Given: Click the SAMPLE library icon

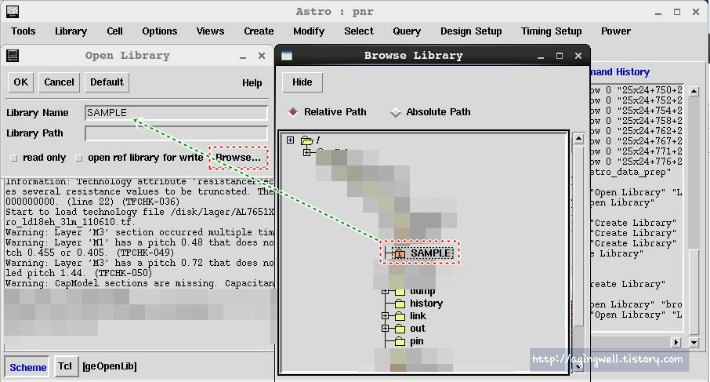Looking at the screenshot, I should [399, 253].
